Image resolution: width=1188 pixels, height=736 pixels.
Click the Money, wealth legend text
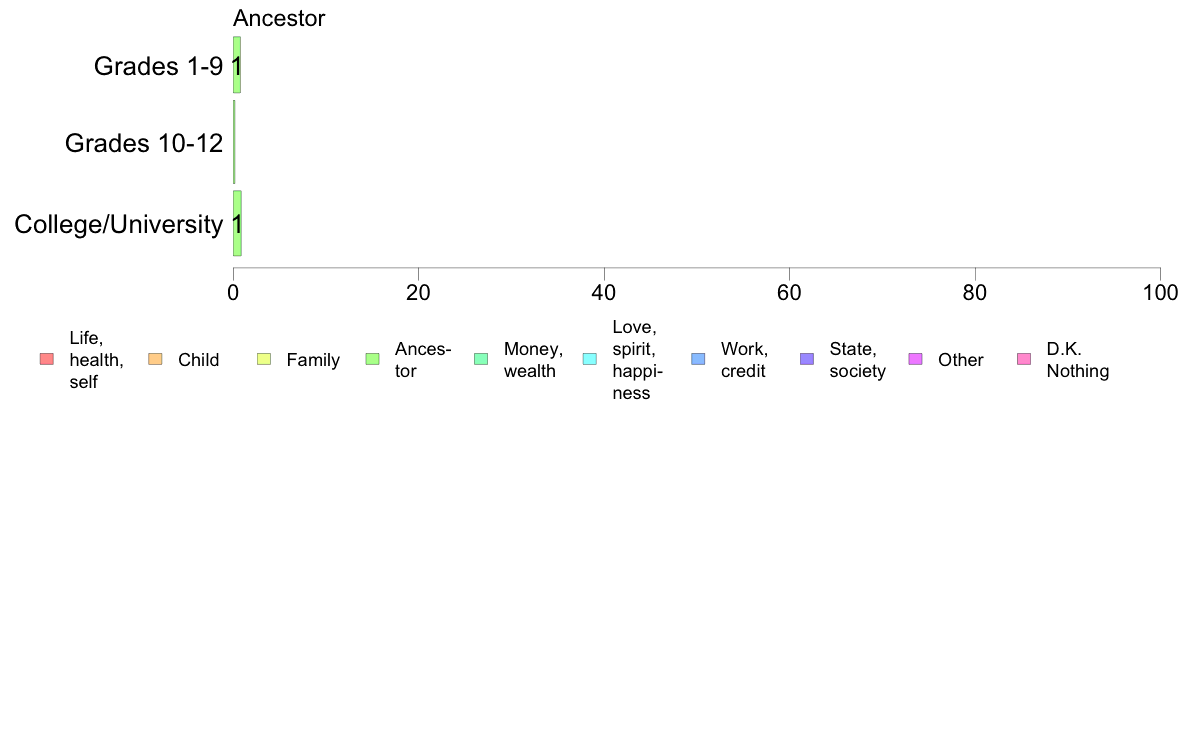(533, 360)
